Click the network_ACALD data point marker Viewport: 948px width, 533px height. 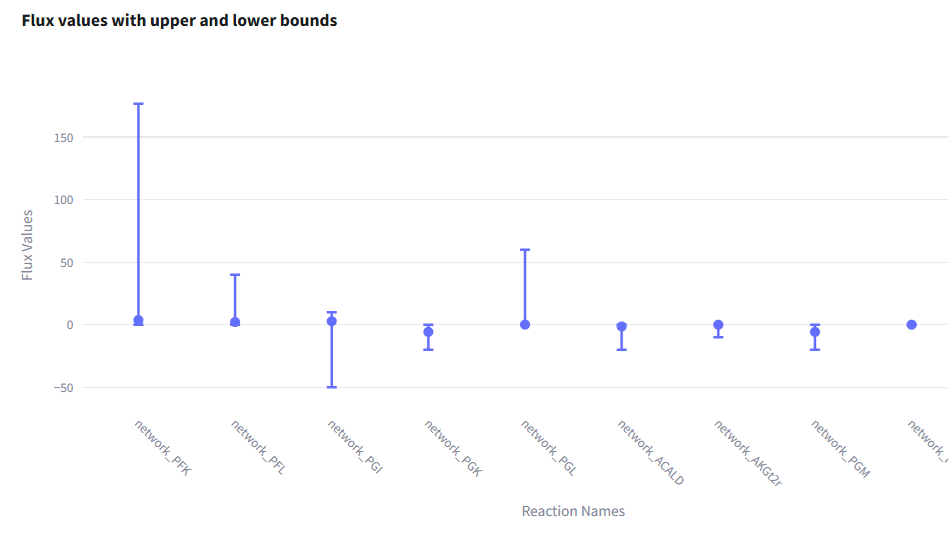click(x=622, y=327)
